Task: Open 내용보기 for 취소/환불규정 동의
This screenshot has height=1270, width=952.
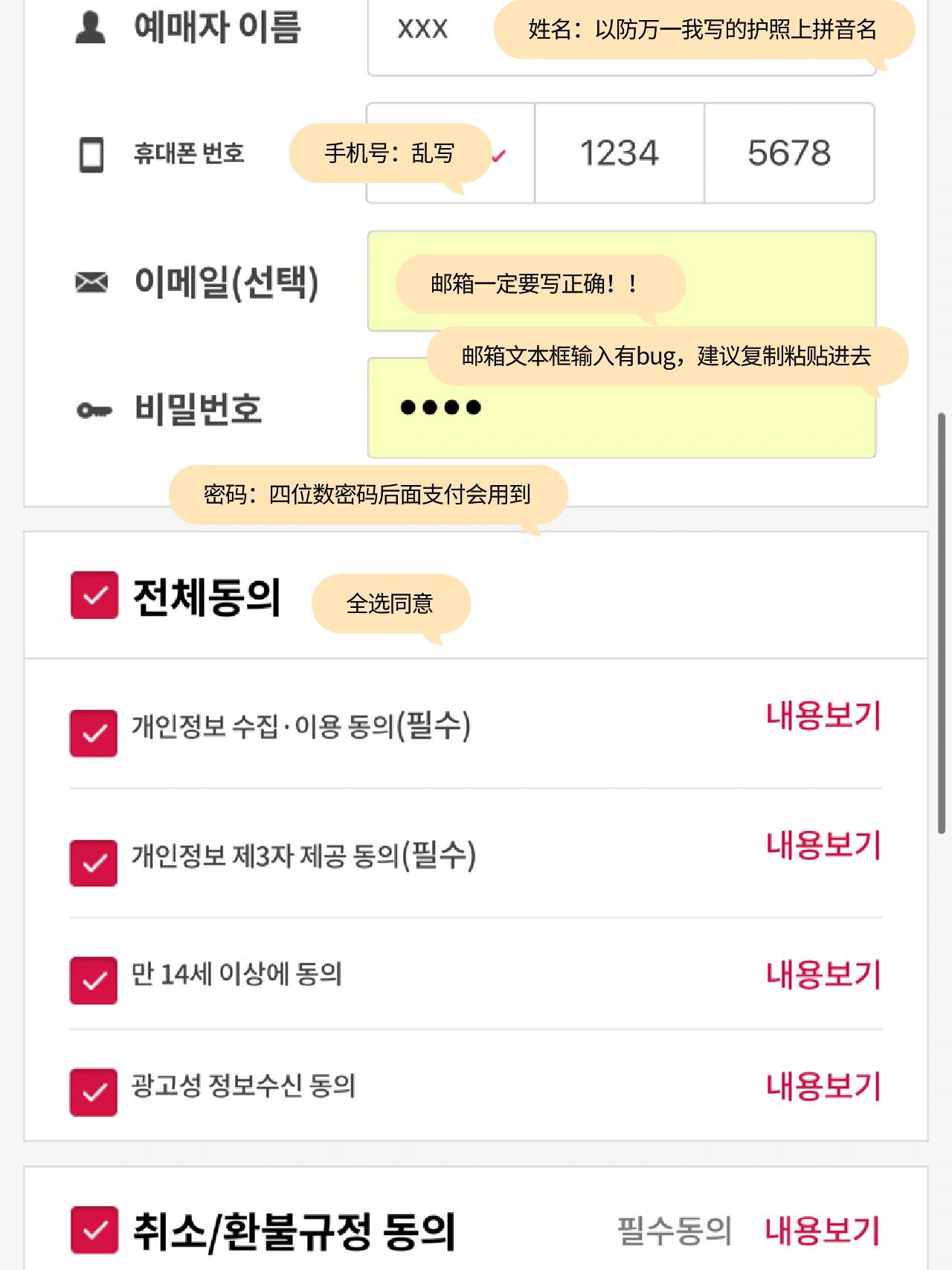Action: point(823,1230)
